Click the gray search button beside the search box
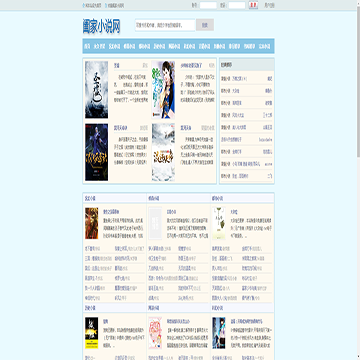Image resolution: width=360 pixels, height=360 pixels. [x=205, y=25]
